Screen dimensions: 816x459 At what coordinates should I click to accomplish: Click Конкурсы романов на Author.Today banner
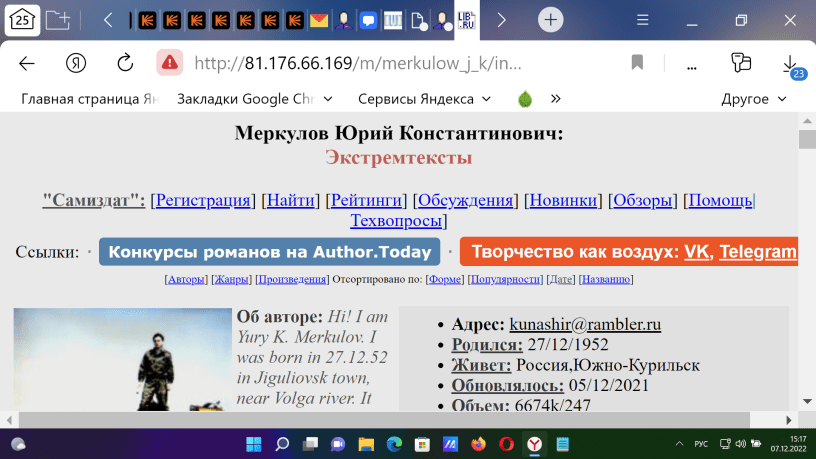270,252
